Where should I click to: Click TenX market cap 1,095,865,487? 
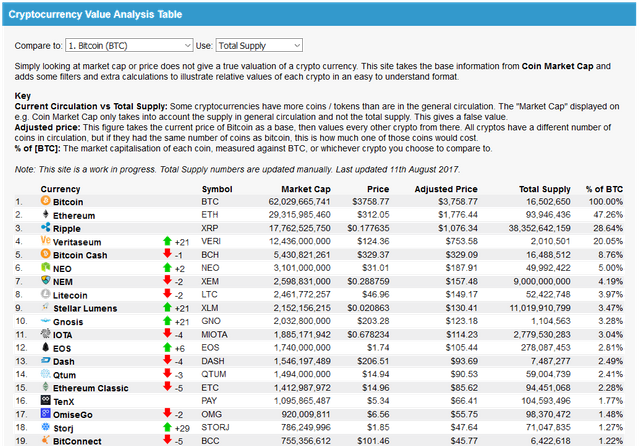tap(302, 401)
